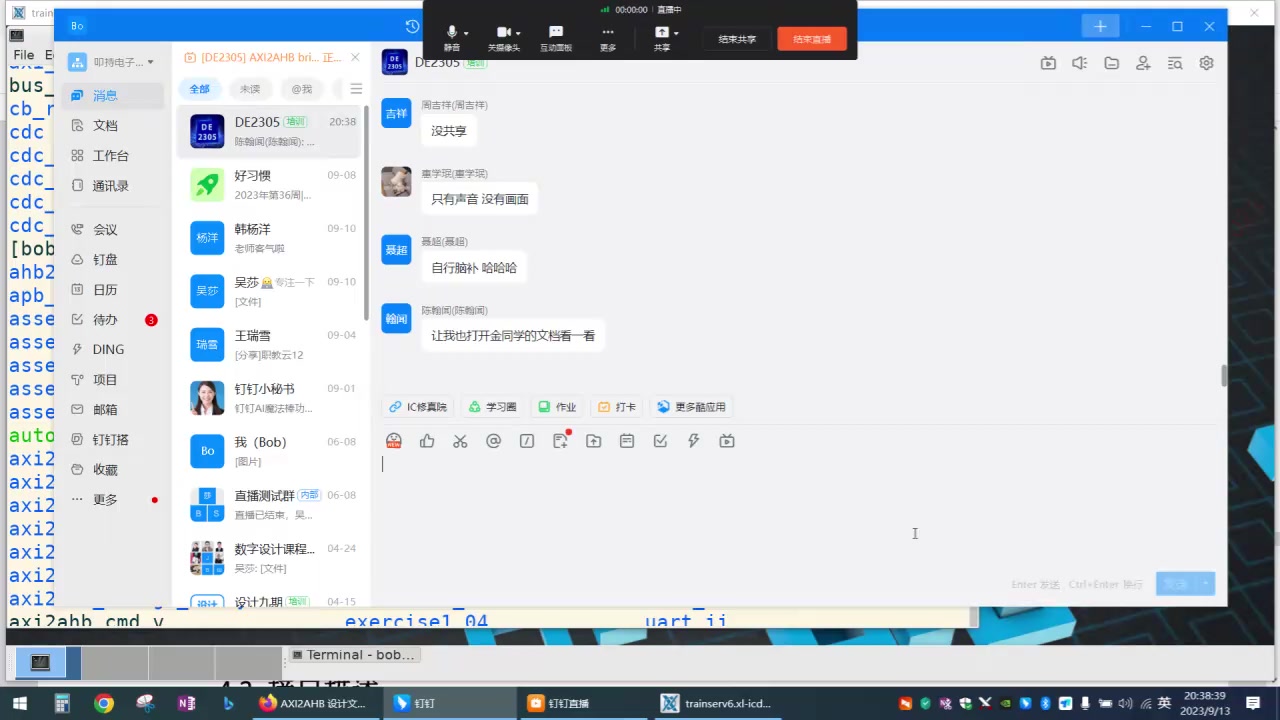Click 结束共享 to stop sharing

737,39
